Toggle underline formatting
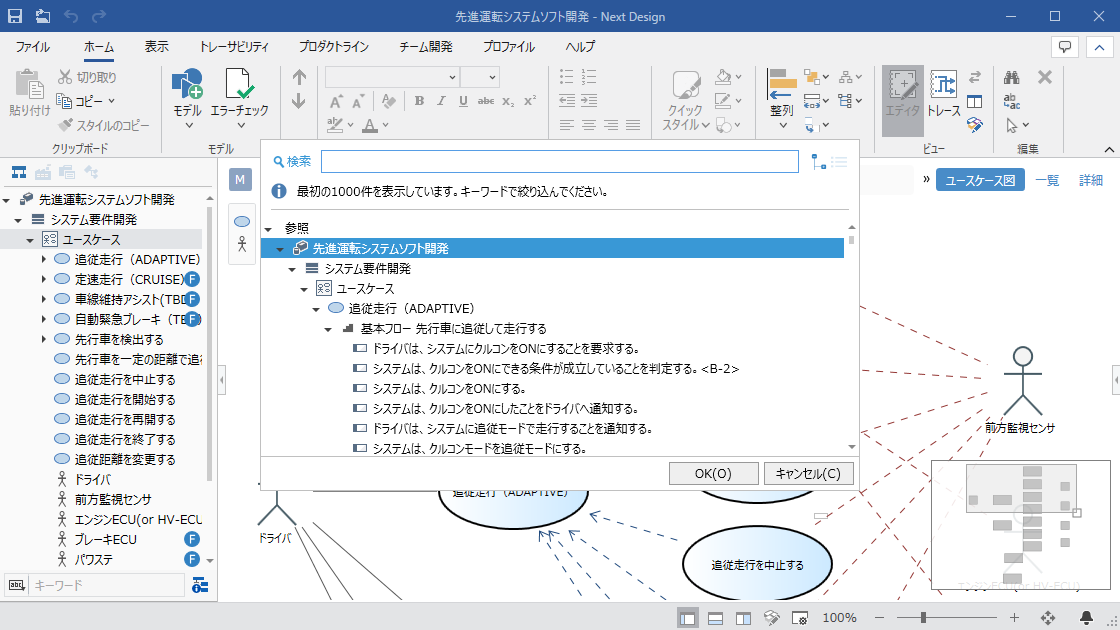1120x630 pixels. (464, 101)
